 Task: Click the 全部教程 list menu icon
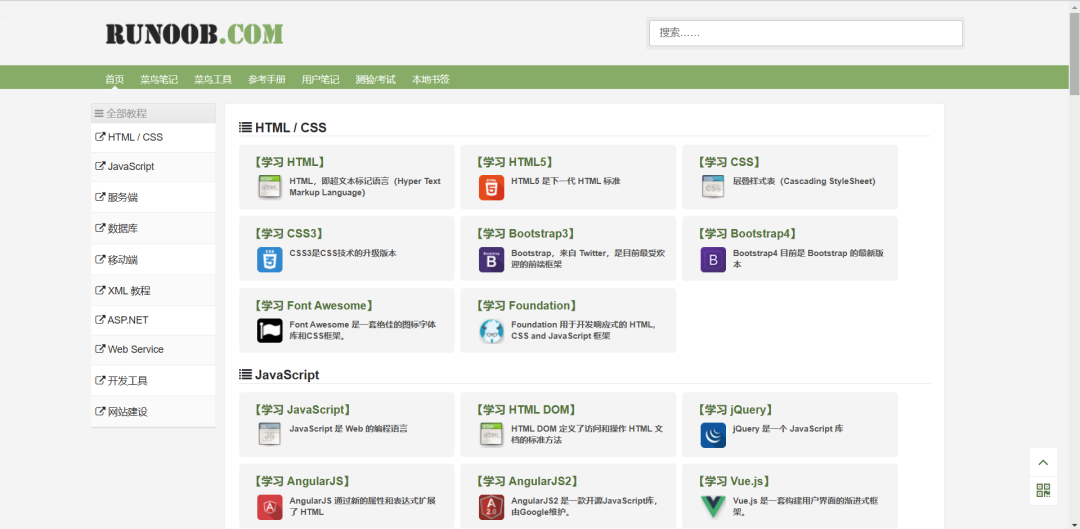pyautogui.click(x=99, y=114)
